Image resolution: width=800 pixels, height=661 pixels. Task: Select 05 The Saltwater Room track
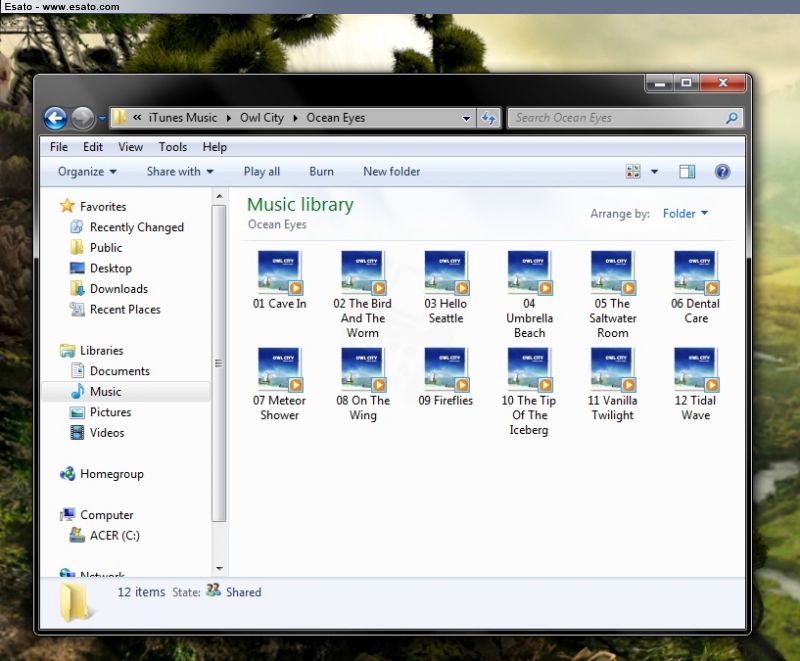612,295
